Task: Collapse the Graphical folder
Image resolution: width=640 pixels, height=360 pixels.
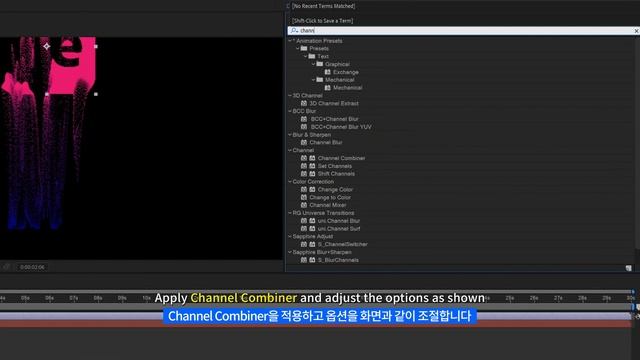Action: pyautogui.click(x=313, y=64)
